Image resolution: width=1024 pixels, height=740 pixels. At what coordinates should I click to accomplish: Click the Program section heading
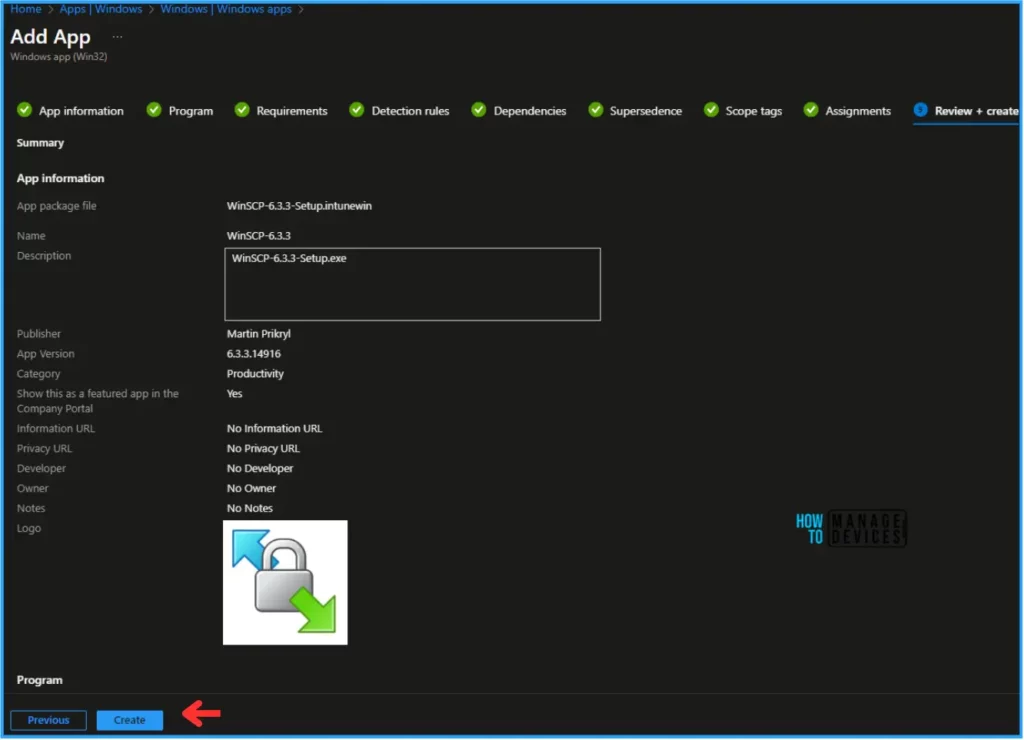pos(40,681)
